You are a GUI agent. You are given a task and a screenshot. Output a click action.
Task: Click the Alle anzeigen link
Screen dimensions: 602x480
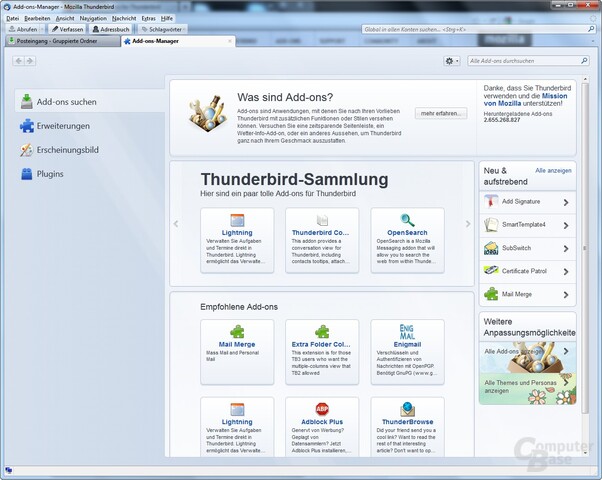(553, 170)
